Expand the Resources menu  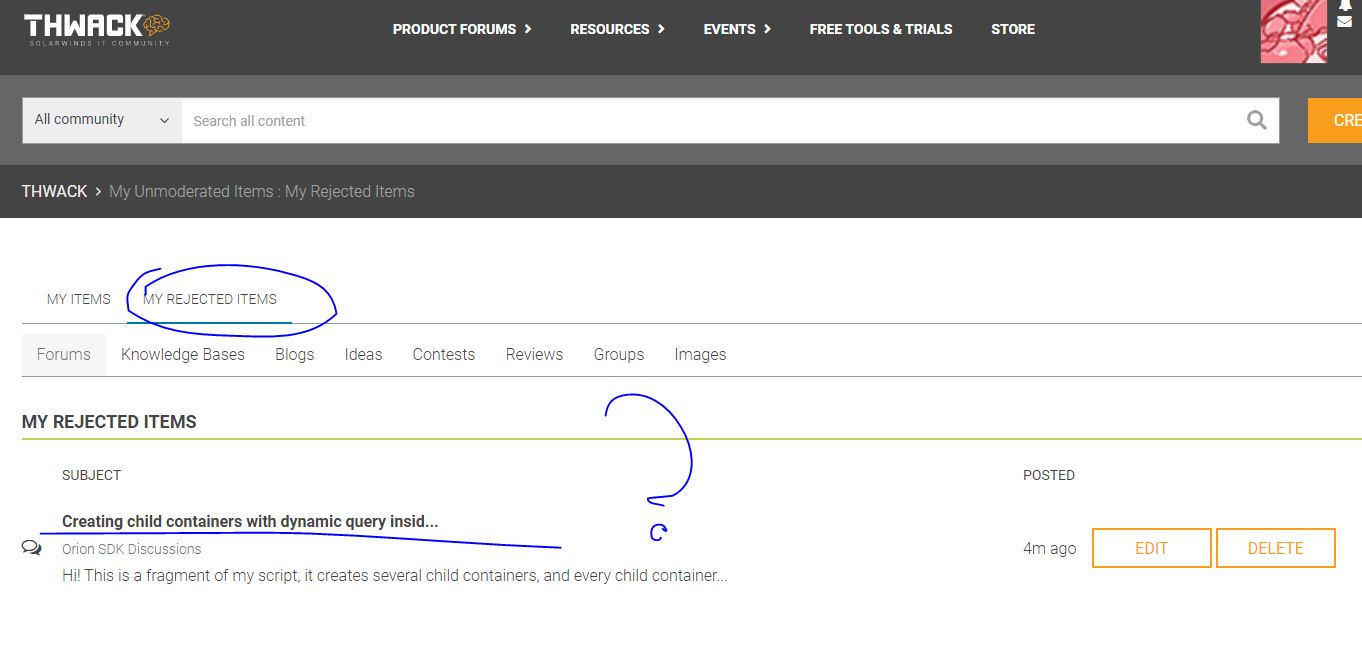click(x=617, y=29)
